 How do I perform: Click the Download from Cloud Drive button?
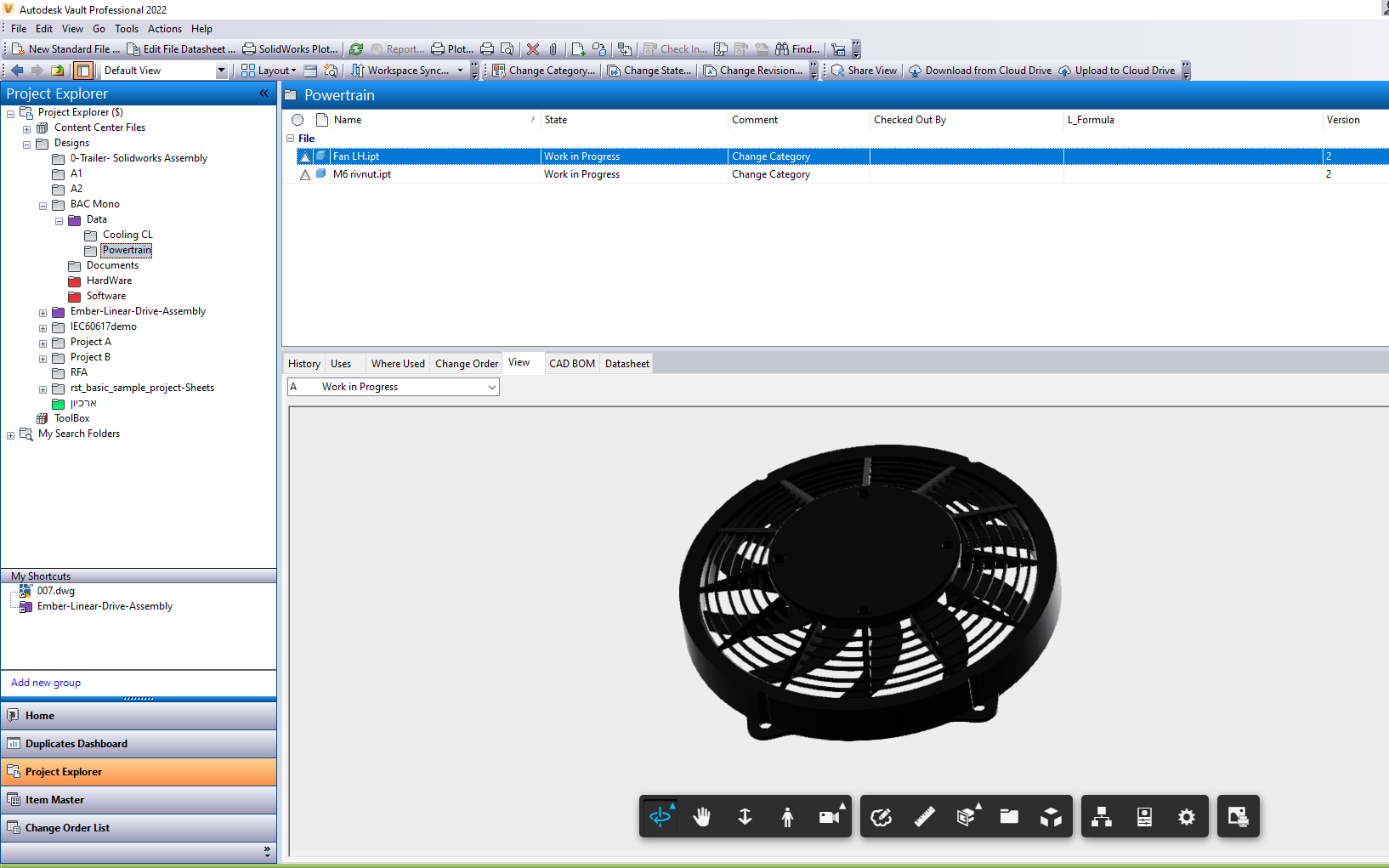point(980,71)
